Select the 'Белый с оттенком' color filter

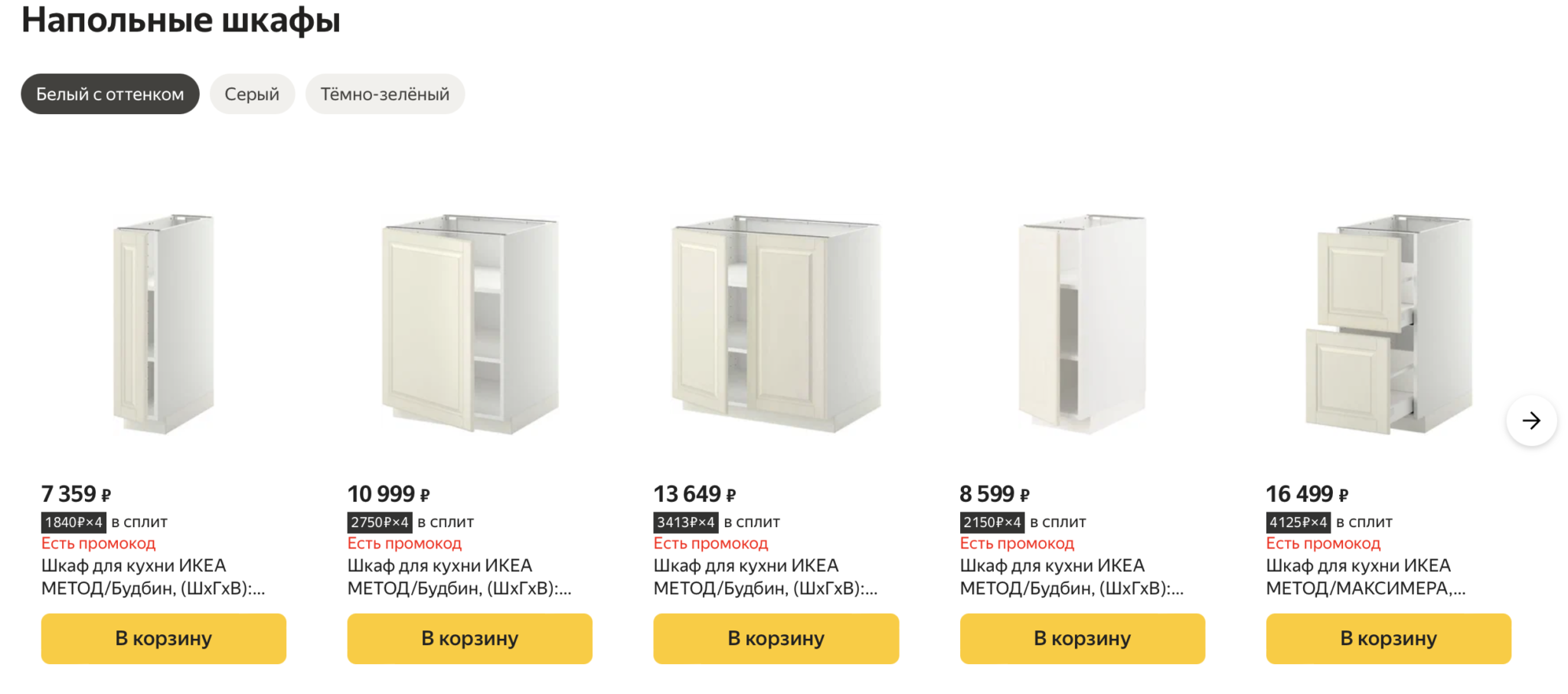[109, 94]
